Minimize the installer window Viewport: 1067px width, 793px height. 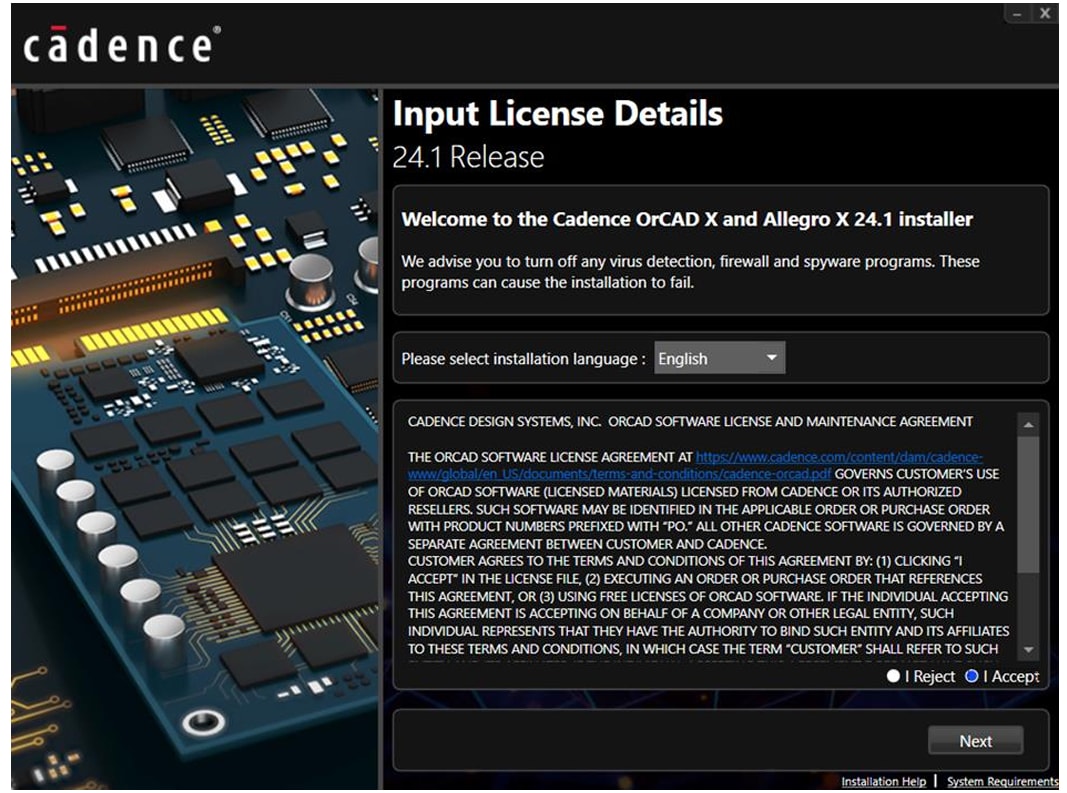(x=1017, y=14)
